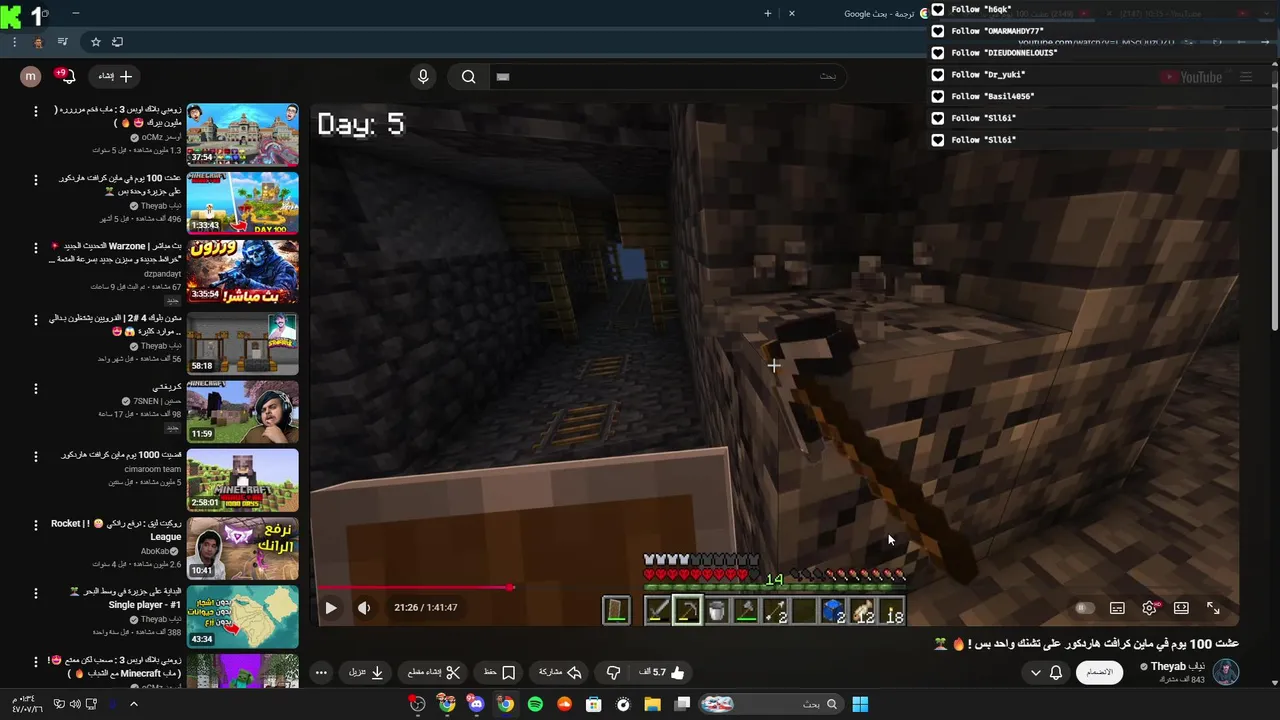
Task: Open the three-dot more actions below the video
Action: [x=321, y=673]
